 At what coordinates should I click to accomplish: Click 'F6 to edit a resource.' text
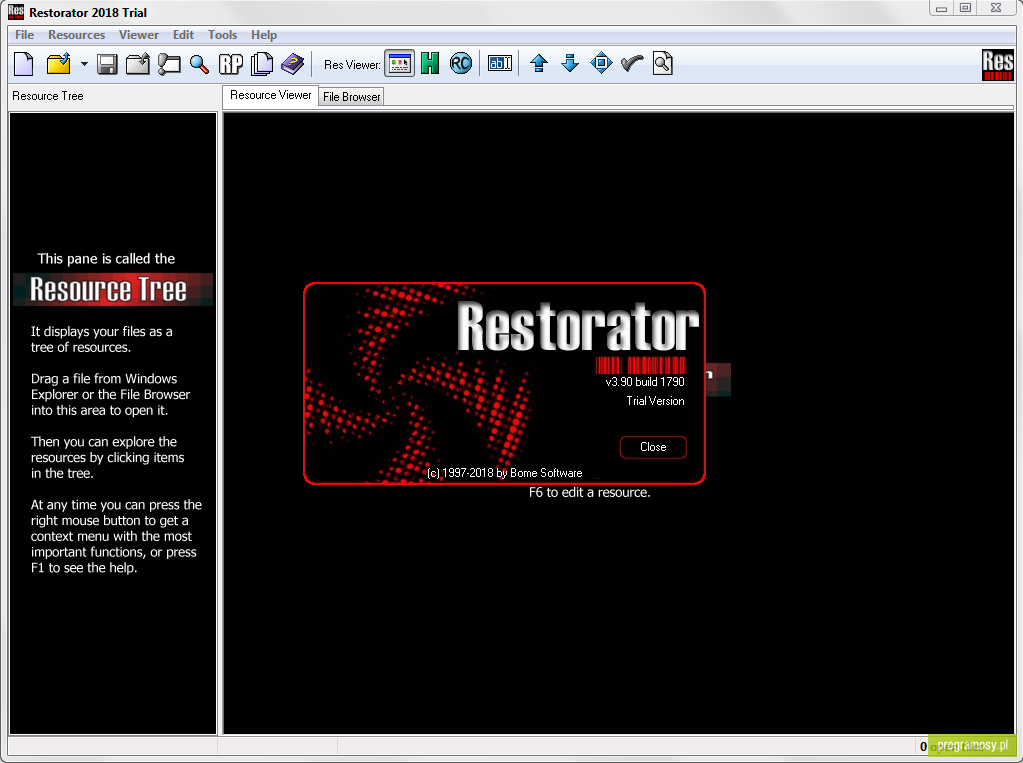[x=589, y=492]
